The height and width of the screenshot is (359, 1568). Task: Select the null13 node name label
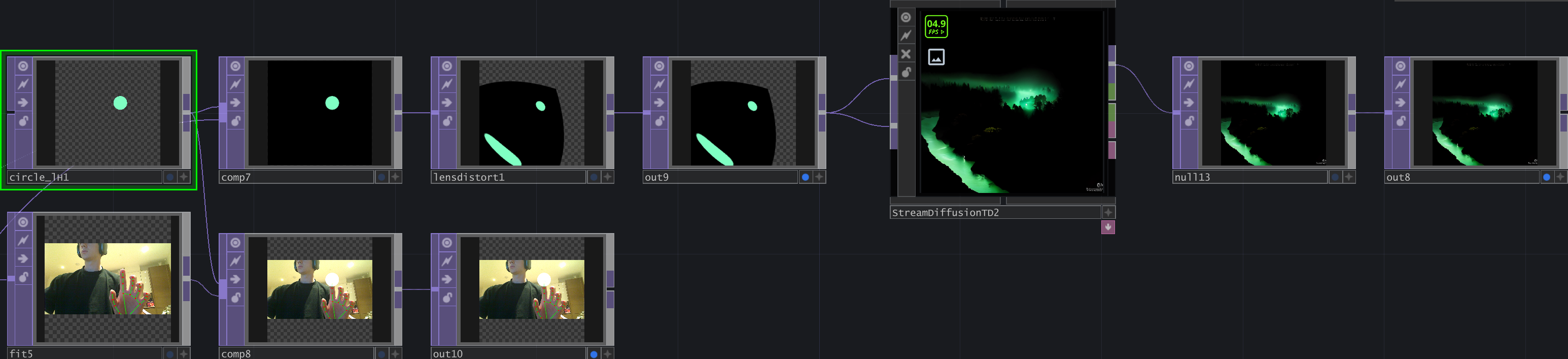pyautogui.click(x=1249, y=177)
